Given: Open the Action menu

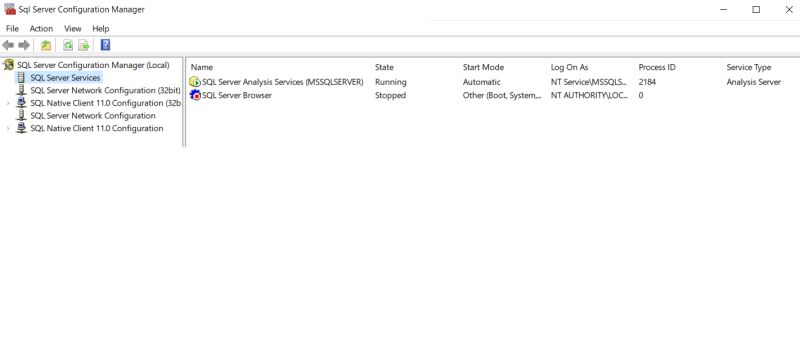Looking at the screenshot, I should (x=41, y=29).
